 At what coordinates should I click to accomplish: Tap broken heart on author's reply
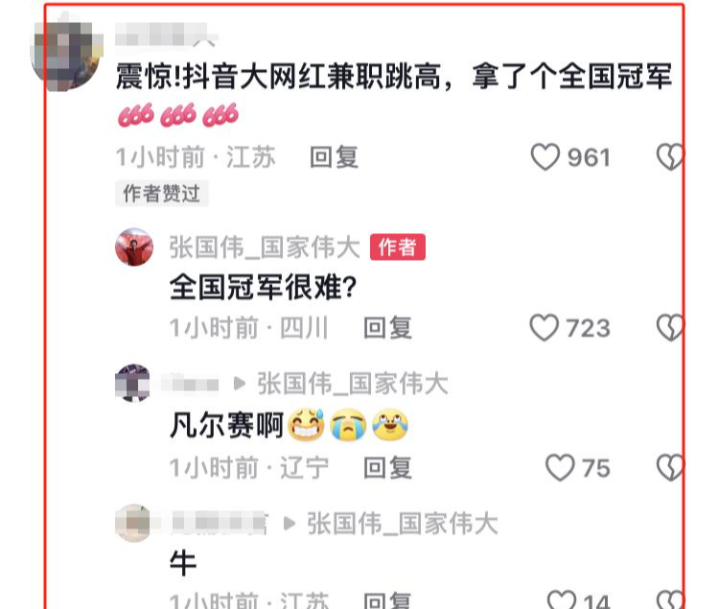670,328
